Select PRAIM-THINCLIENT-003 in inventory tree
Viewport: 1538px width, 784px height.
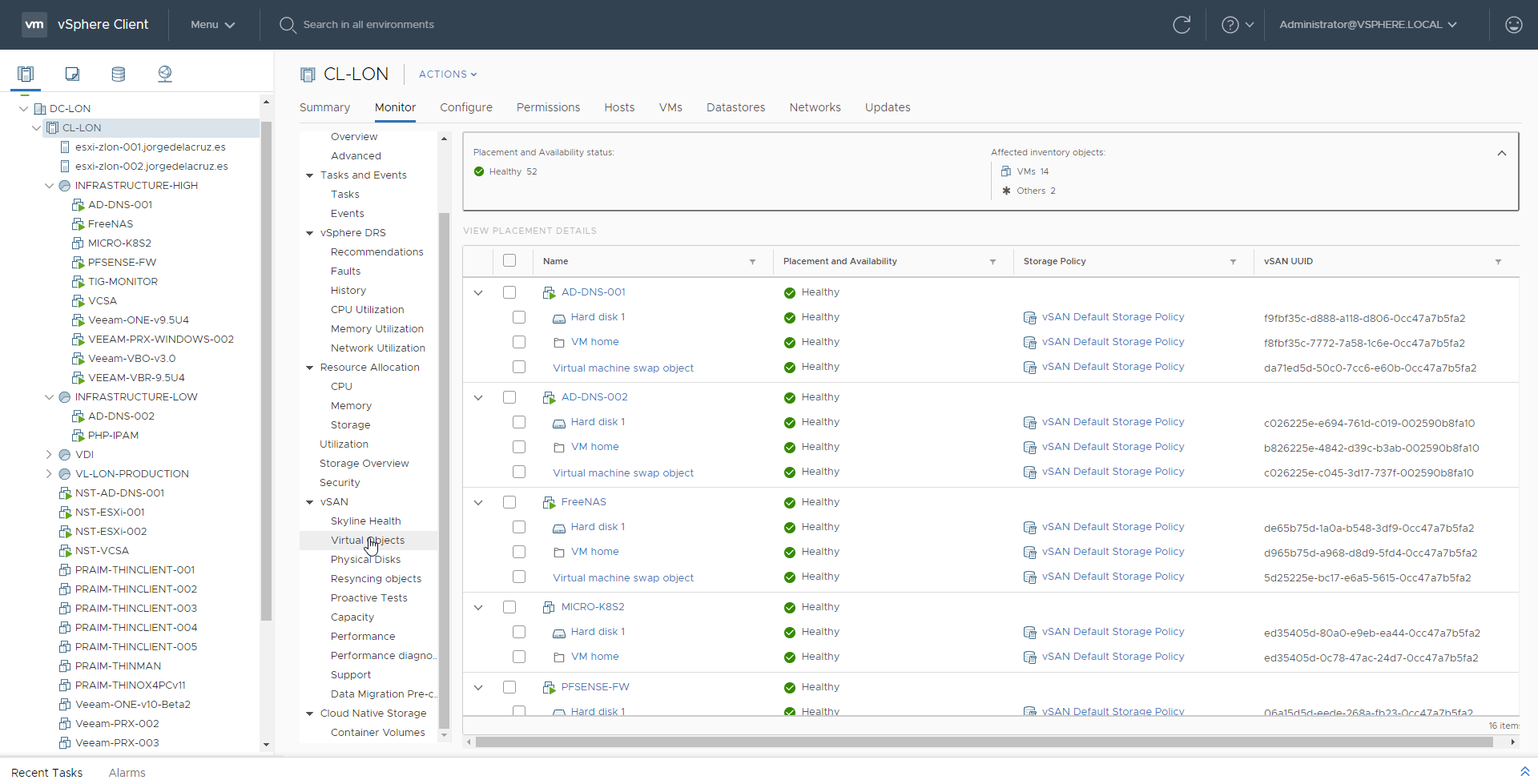tap(136, 609)
